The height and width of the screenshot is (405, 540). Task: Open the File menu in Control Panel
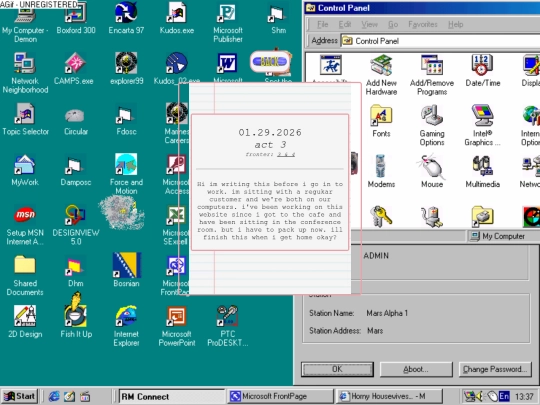(322, 24)
